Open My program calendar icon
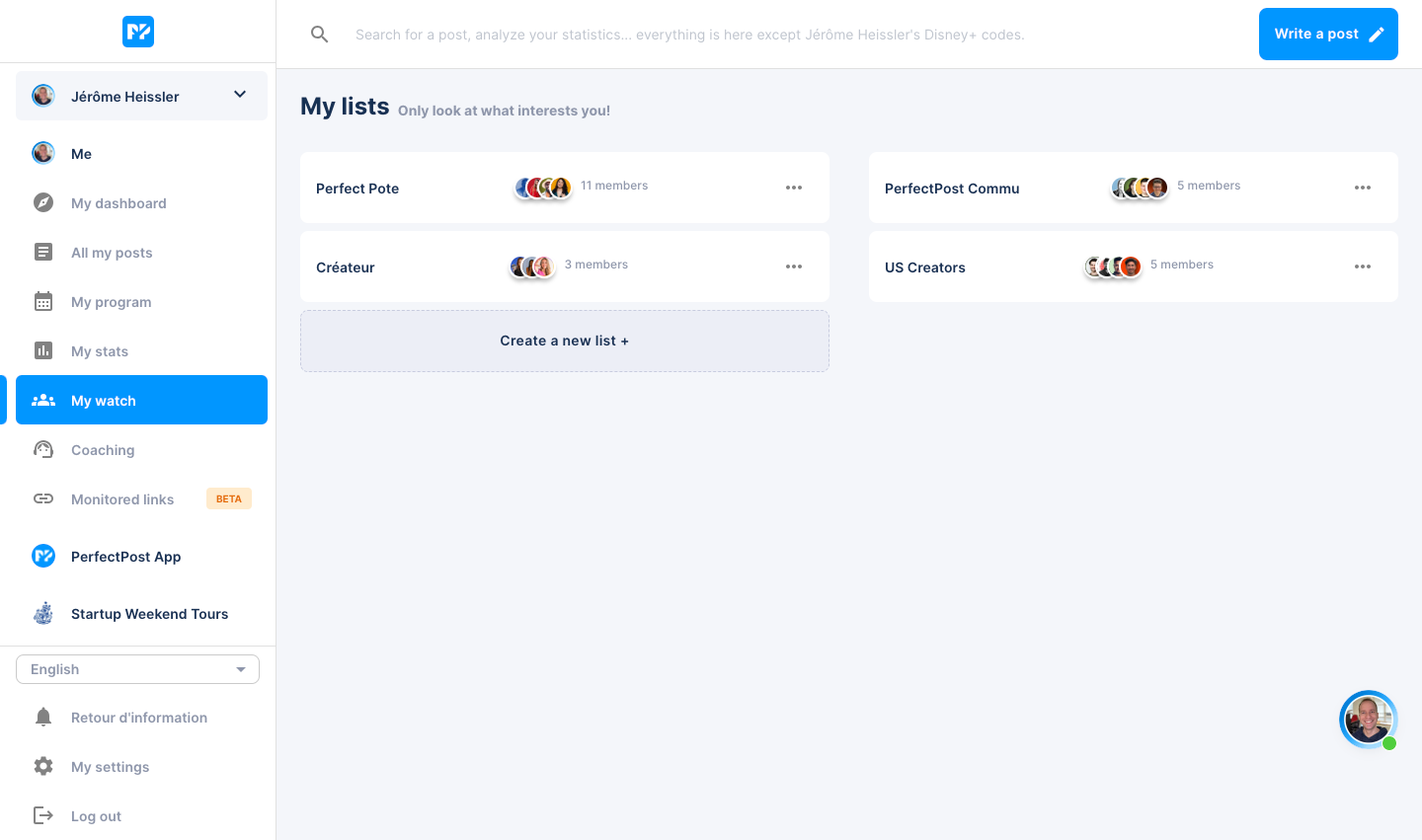The image size is (1422, 840). tap(43, 301)
